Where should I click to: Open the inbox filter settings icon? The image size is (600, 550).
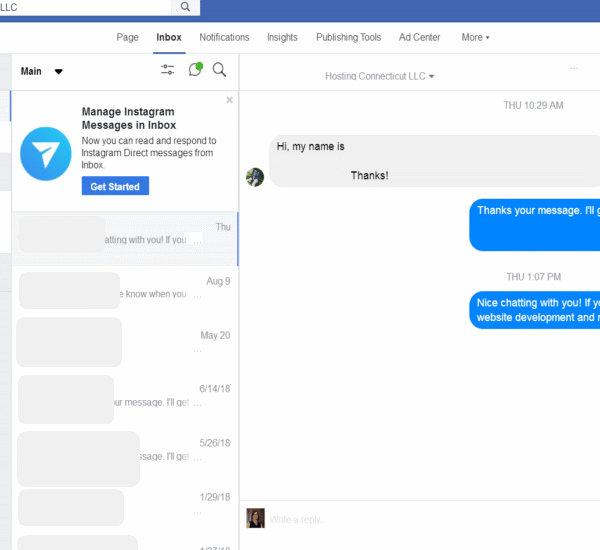(x=167, y=70)
